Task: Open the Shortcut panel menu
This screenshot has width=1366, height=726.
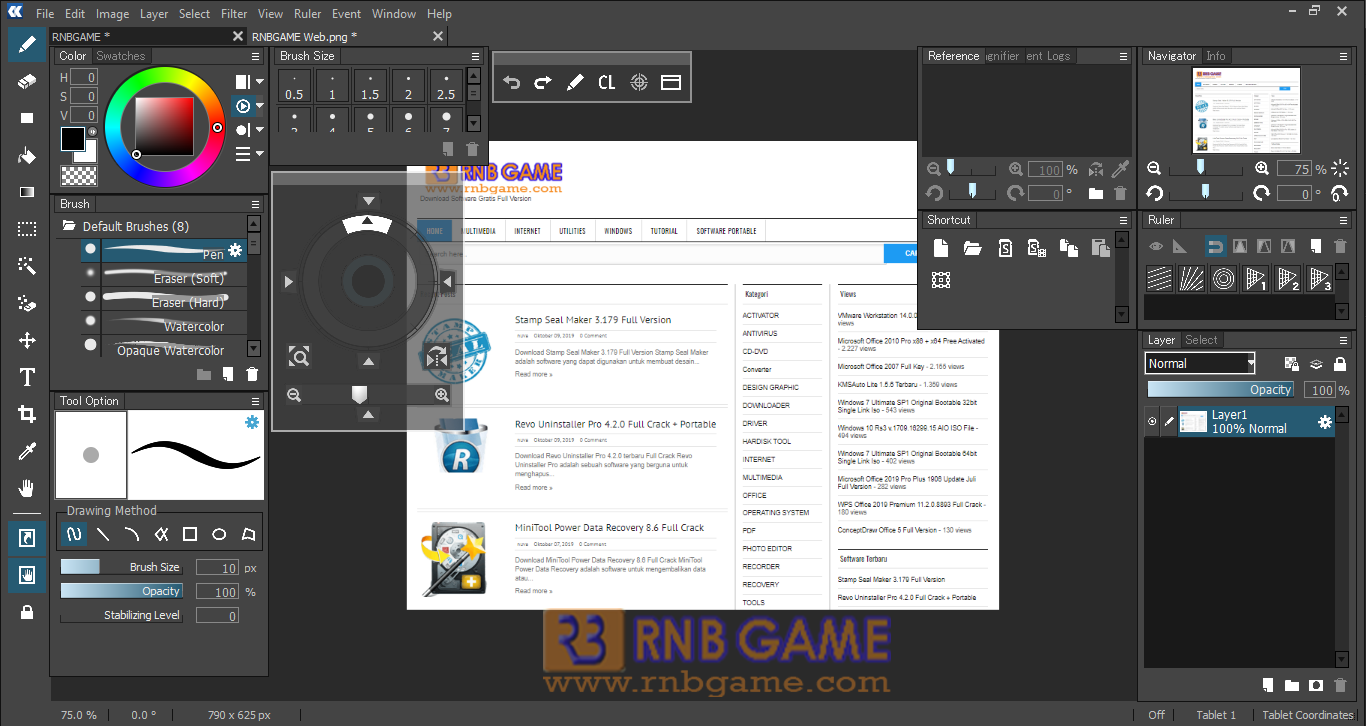Action: point(1124,220)
